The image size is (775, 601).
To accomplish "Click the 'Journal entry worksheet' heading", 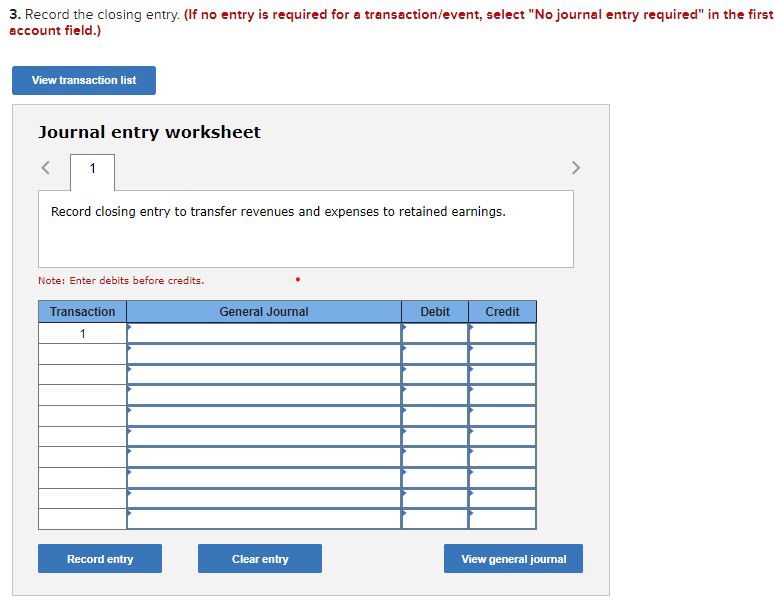I will (149, 132).
